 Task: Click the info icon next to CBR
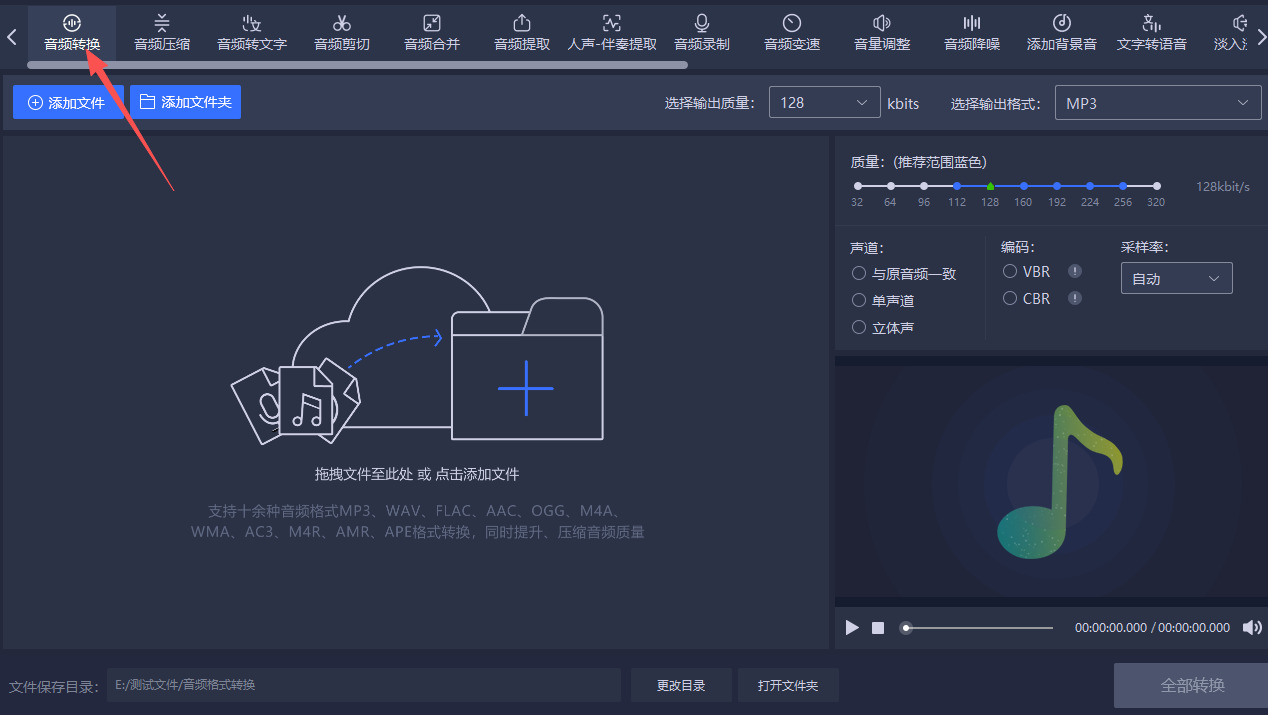click(x=1075, y=298)
